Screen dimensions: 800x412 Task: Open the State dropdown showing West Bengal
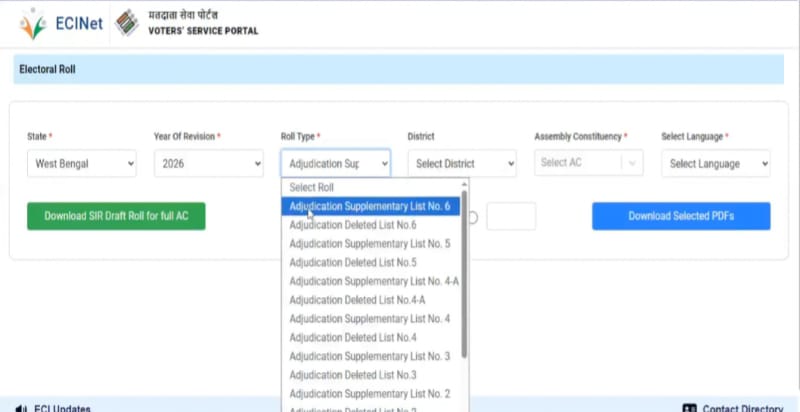(82, 163)
